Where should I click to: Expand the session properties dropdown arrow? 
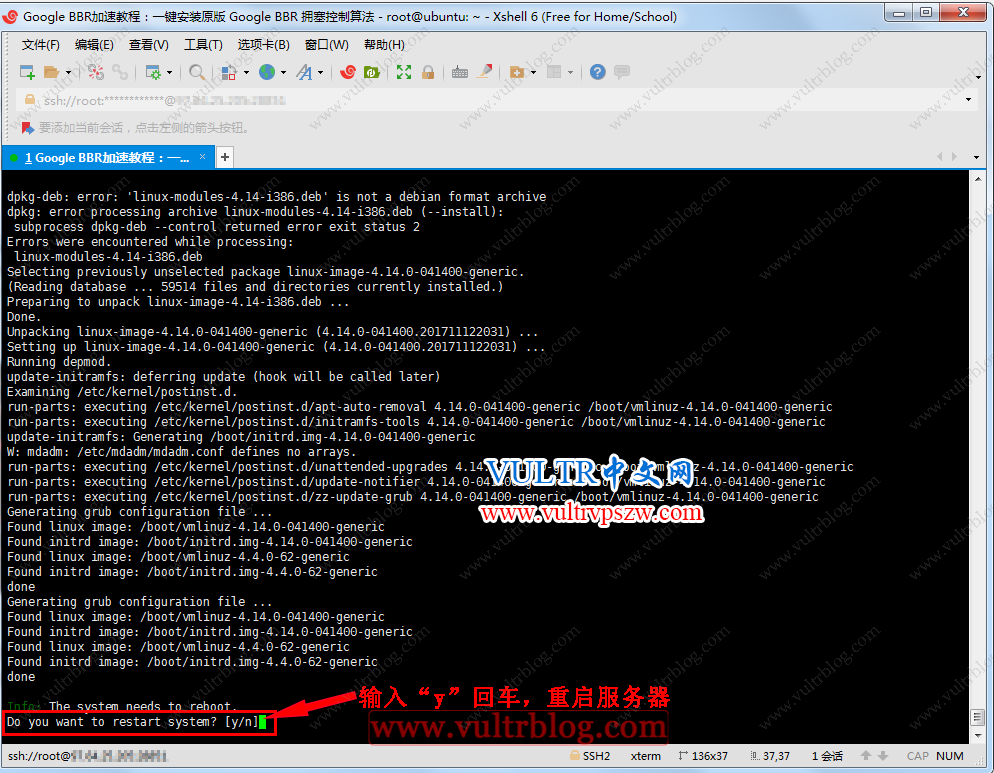(169, 73)
